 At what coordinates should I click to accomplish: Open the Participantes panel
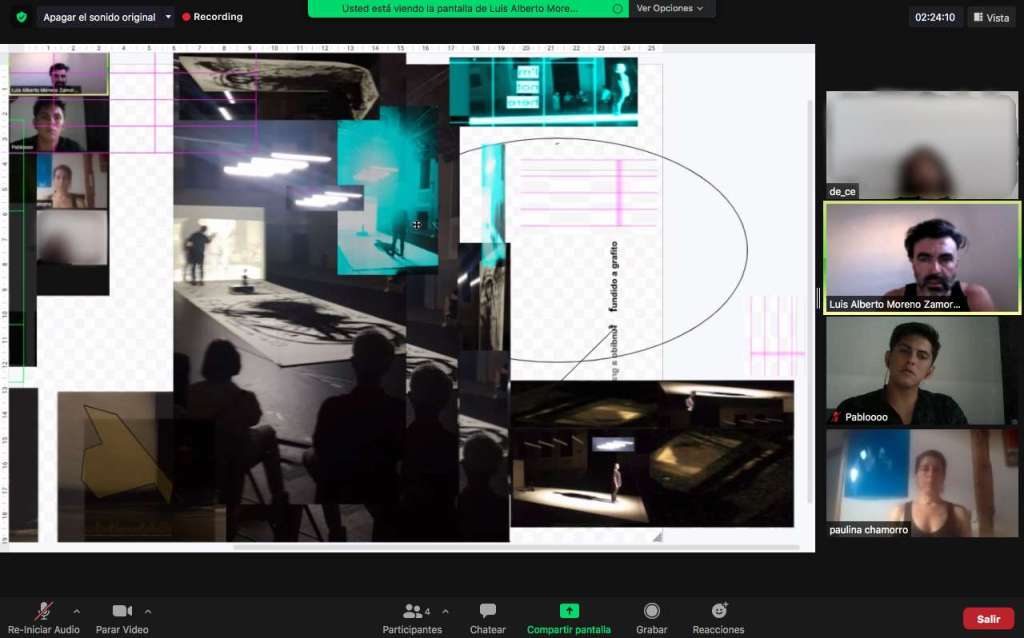point(411,611)
